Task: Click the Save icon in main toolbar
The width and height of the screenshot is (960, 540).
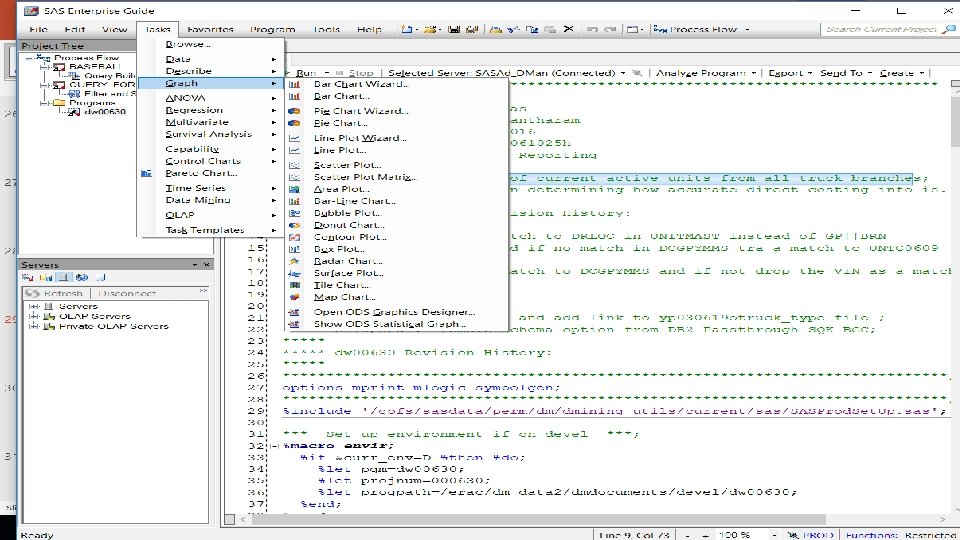Action: pos(453,30)
